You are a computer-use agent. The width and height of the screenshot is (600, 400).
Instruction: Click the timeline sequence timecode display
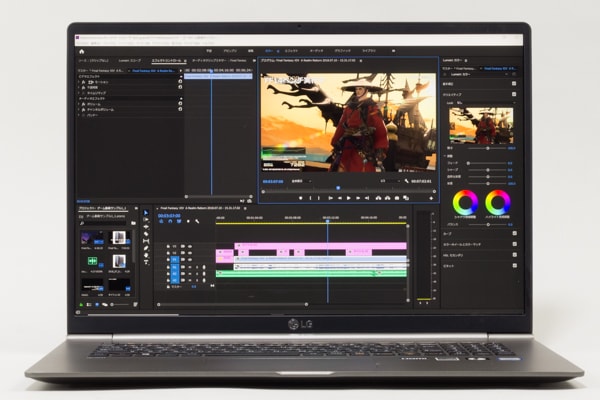(x=168, y=215)
